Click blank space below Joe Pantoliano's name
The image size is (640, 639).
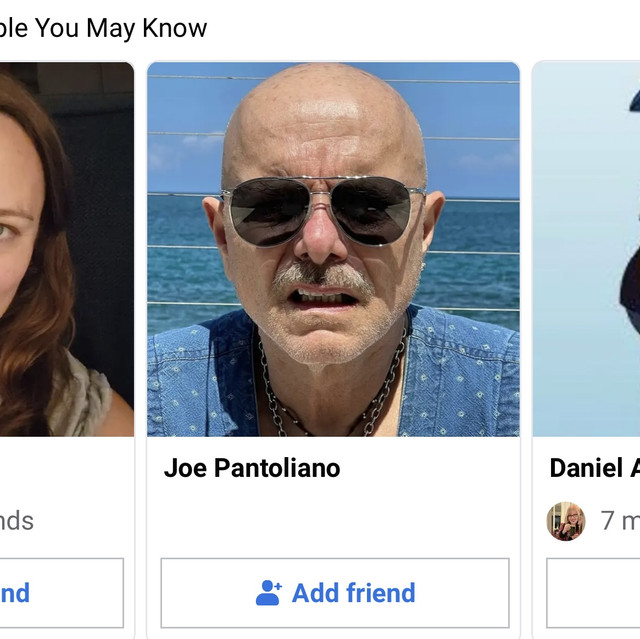pyautogui.click(x=333, y=520)
